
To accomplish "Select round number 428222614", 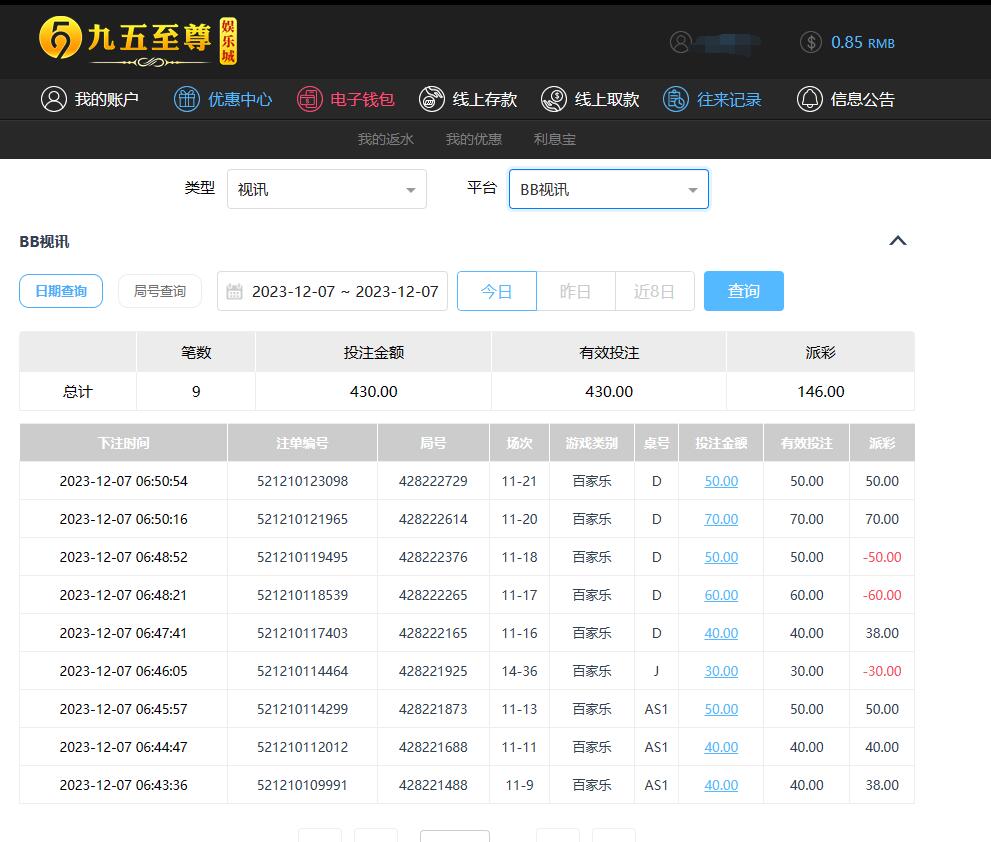I will 433,519.
